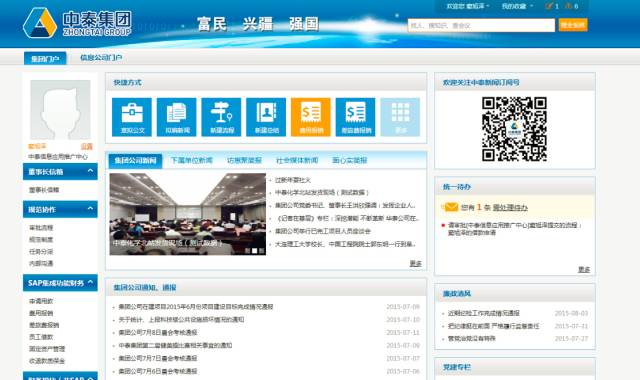Click 更多 link under the news list

click(416, 264)
